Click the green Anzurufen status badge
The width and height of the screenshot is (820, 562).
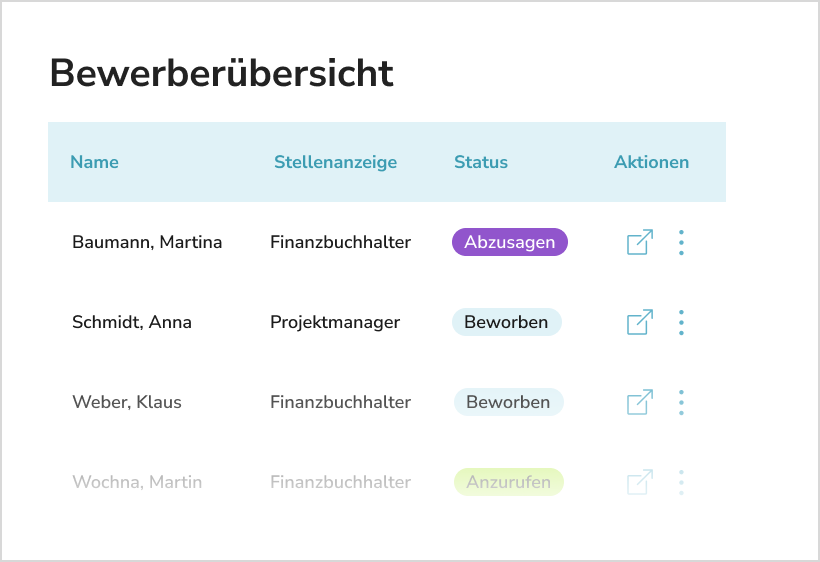pos(508,482)
